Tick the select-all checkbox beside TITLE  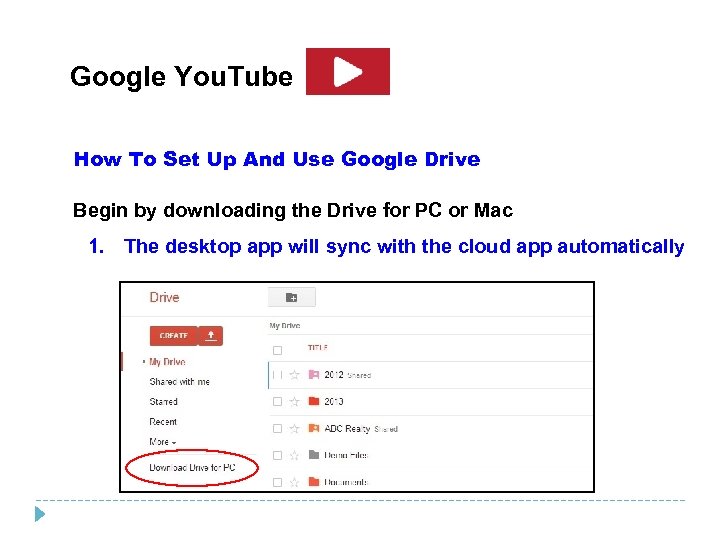(277, 350)
